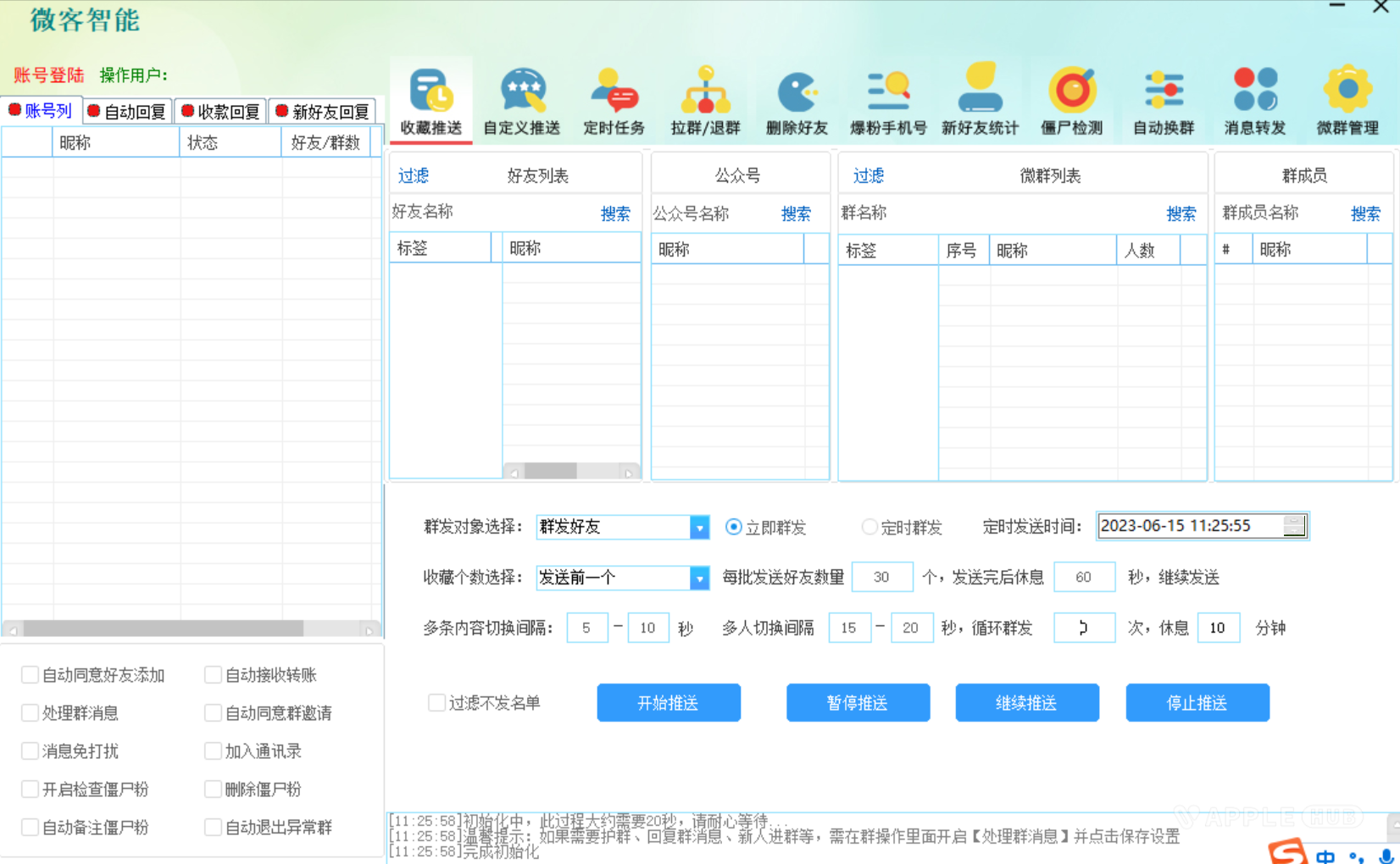This screenshot has height=864, width=1400.
Task: Click the scheduled send time field
Action: pyautogui.click(x=1195, y=526)
